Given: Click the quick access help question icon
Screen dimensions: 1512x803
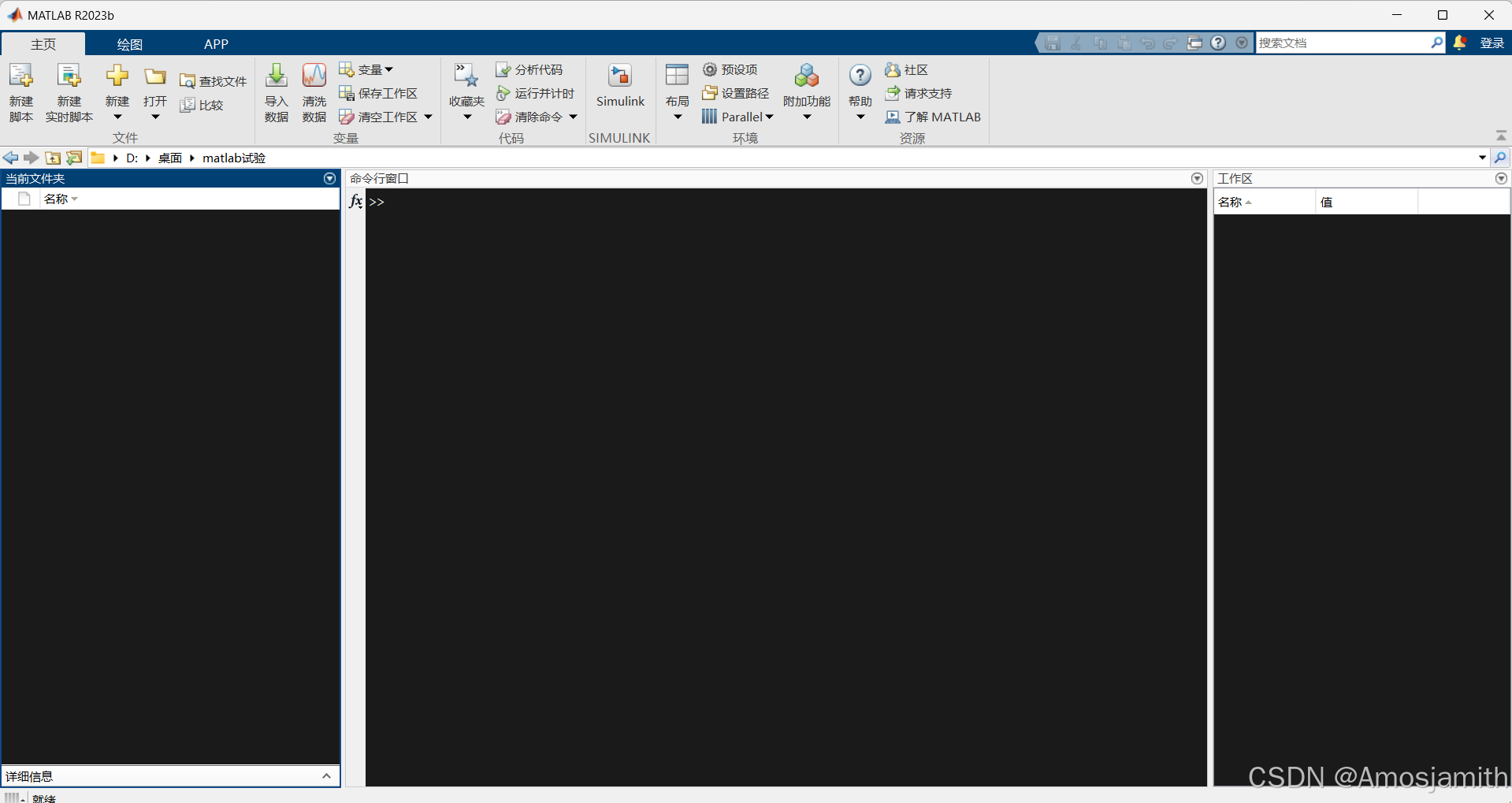Looking at the screenshot, I should point(1218,43).
